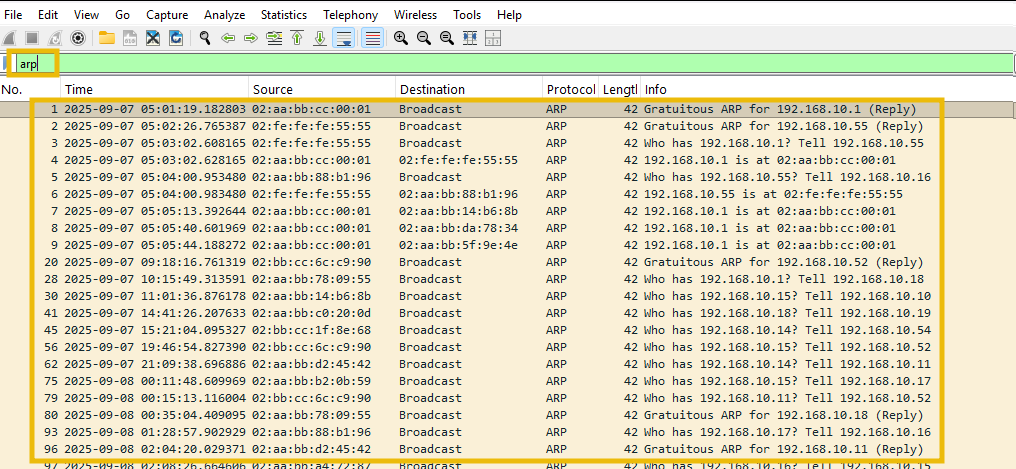The image size is (1016, 469).
Task: Select packet 41 from 02:aa:bb:c0:20:0d
Action: coord(508,313)
